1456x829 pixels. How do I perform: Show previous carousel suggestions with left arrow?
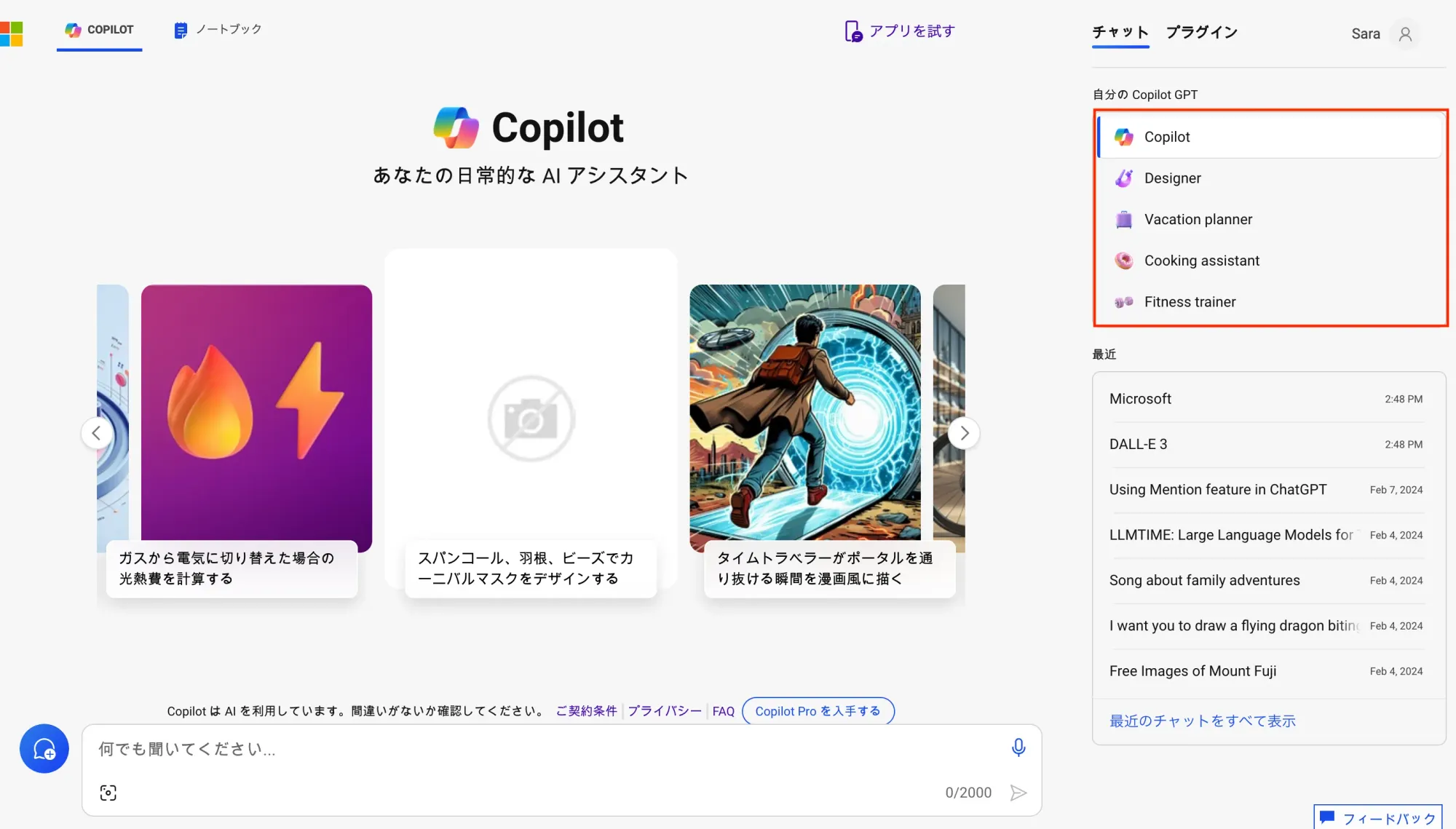point(96,434)
